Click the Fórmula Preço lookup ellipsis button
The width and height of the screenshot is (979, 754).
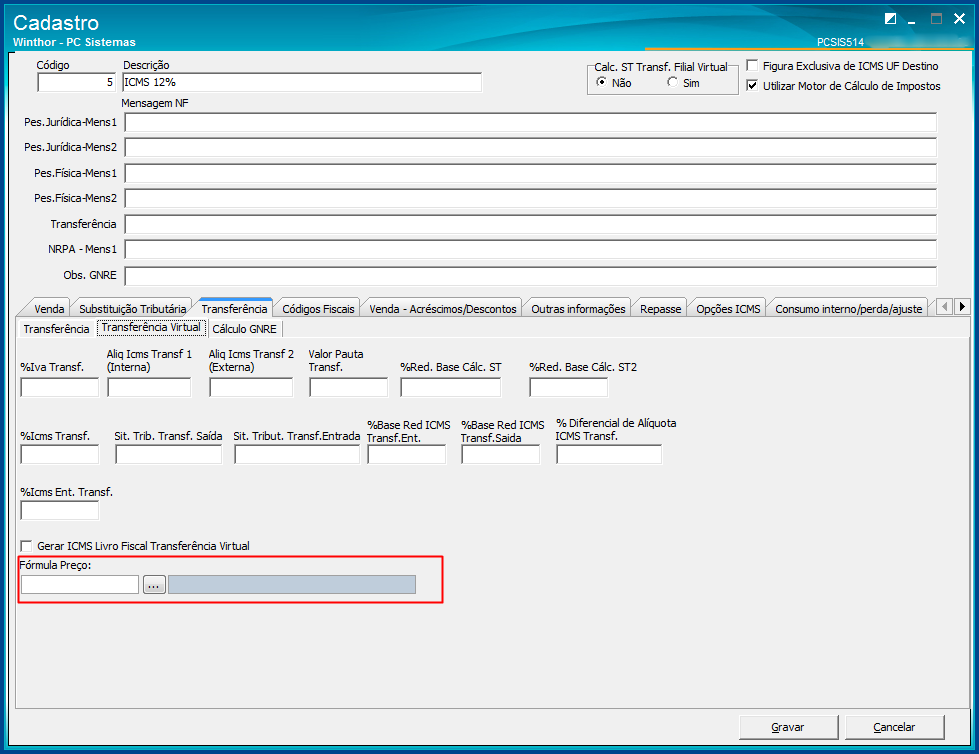click(154, 585)
